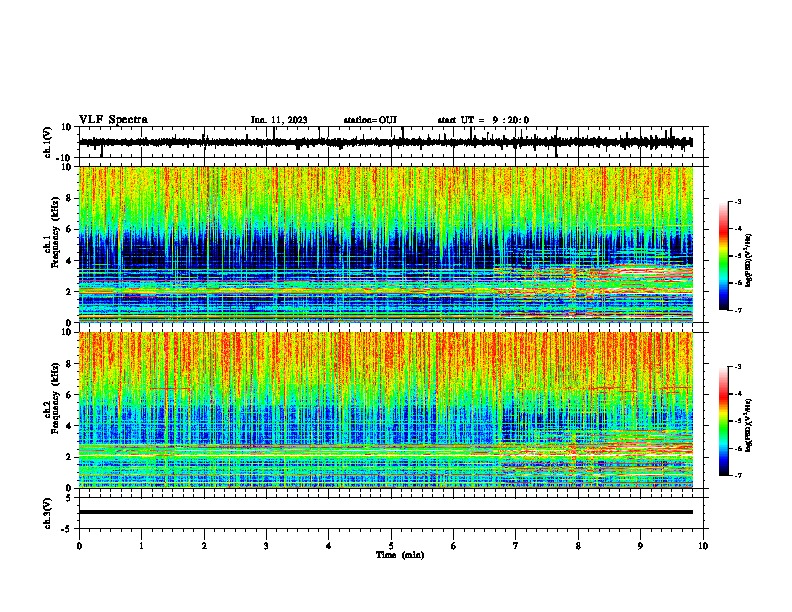The width and height of the screenshot is (792, 612).
Task: Click the ch.1 color bar log(PSD) label
Action: click(749, 260)
